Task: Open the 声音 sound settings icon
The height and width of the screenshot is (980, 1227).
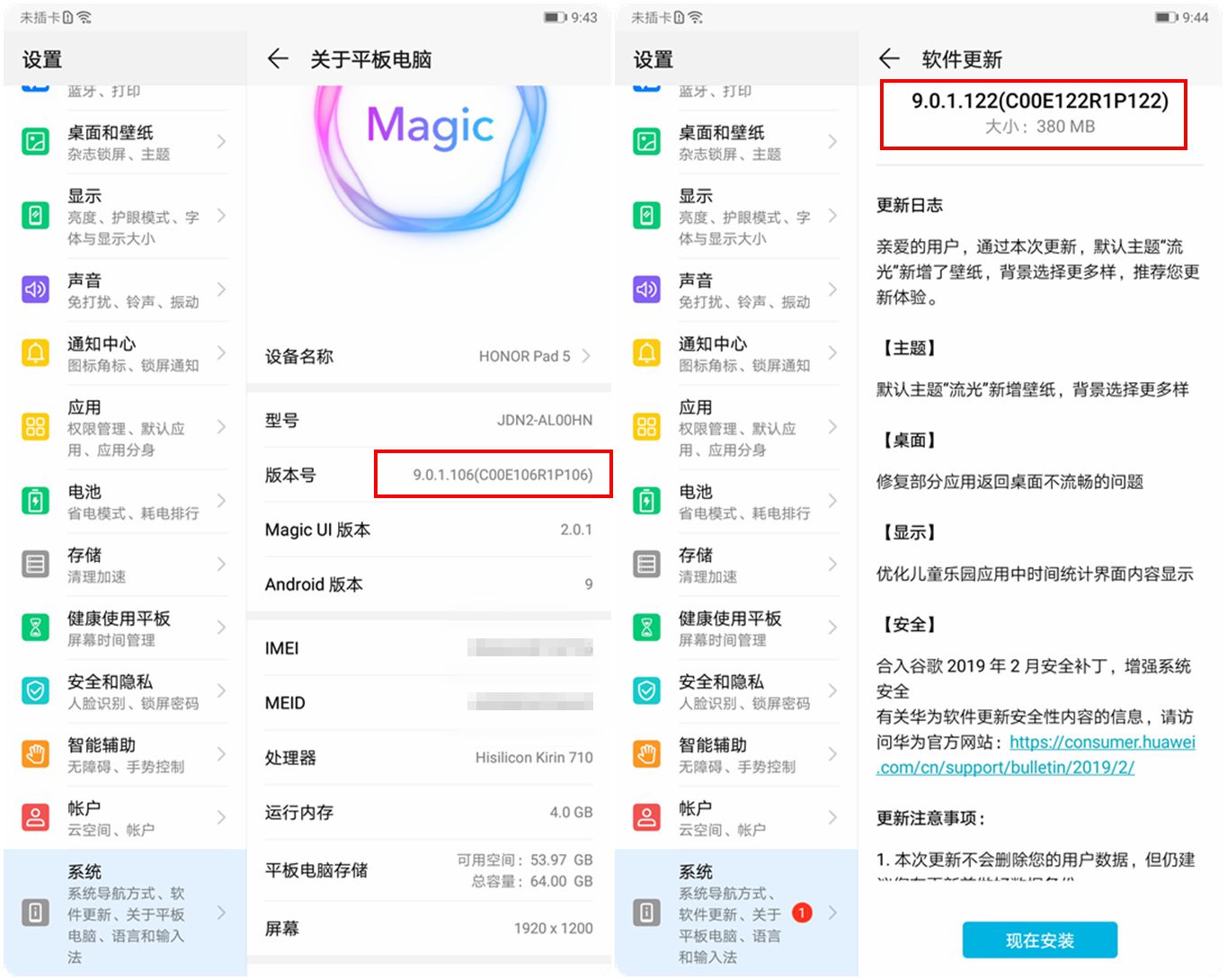Action: pyautogui.click(x=35, y=290)
